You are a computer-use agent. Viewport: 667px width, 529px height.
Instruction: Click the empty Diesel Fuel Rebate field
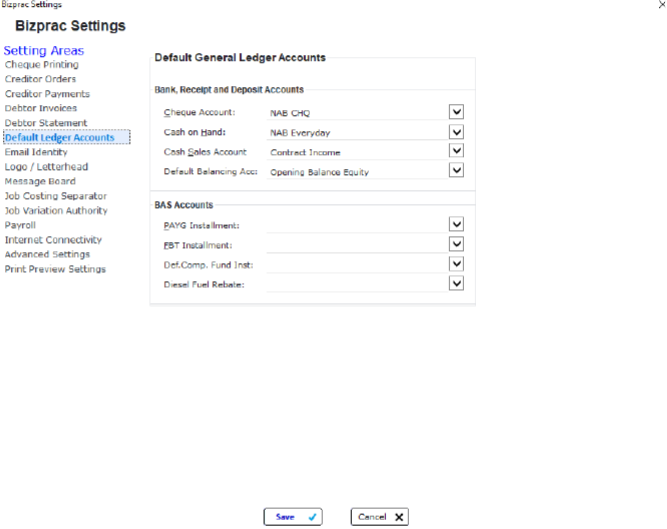click(x=357, y=284)
